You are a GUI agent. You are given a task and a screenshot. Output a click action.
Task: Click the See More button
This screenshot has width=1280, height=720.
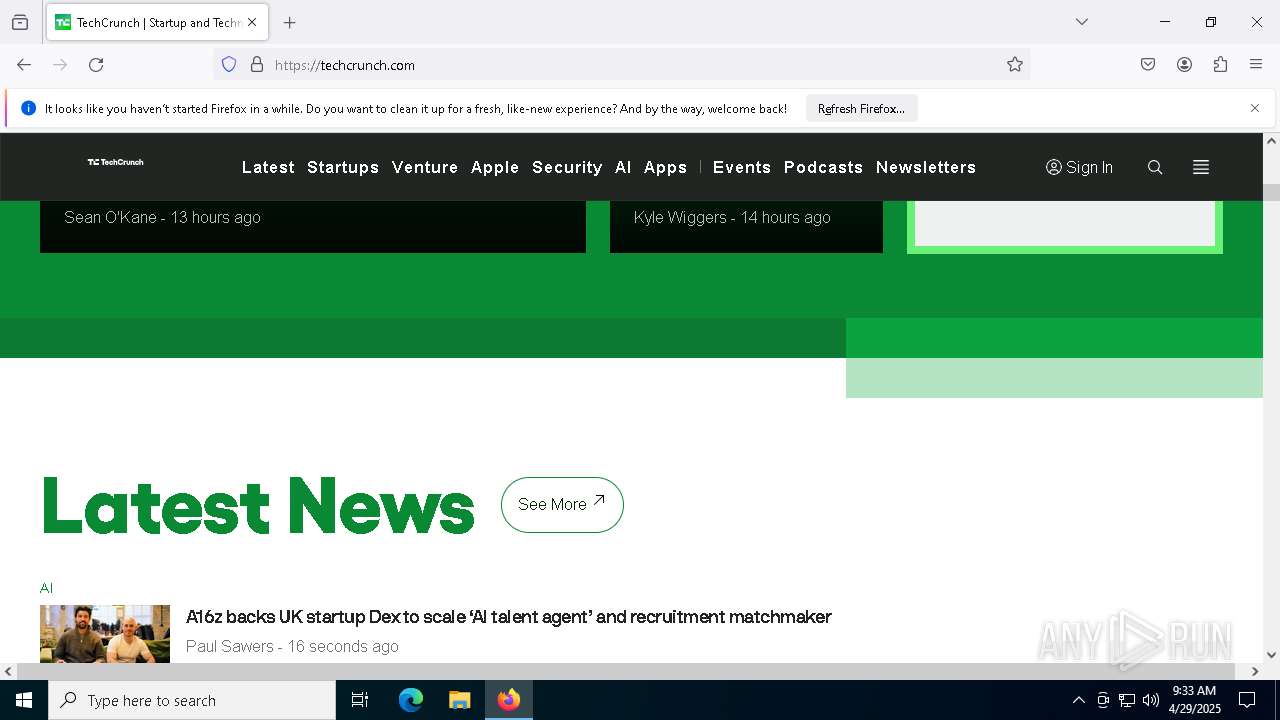[x=562, y=504]
